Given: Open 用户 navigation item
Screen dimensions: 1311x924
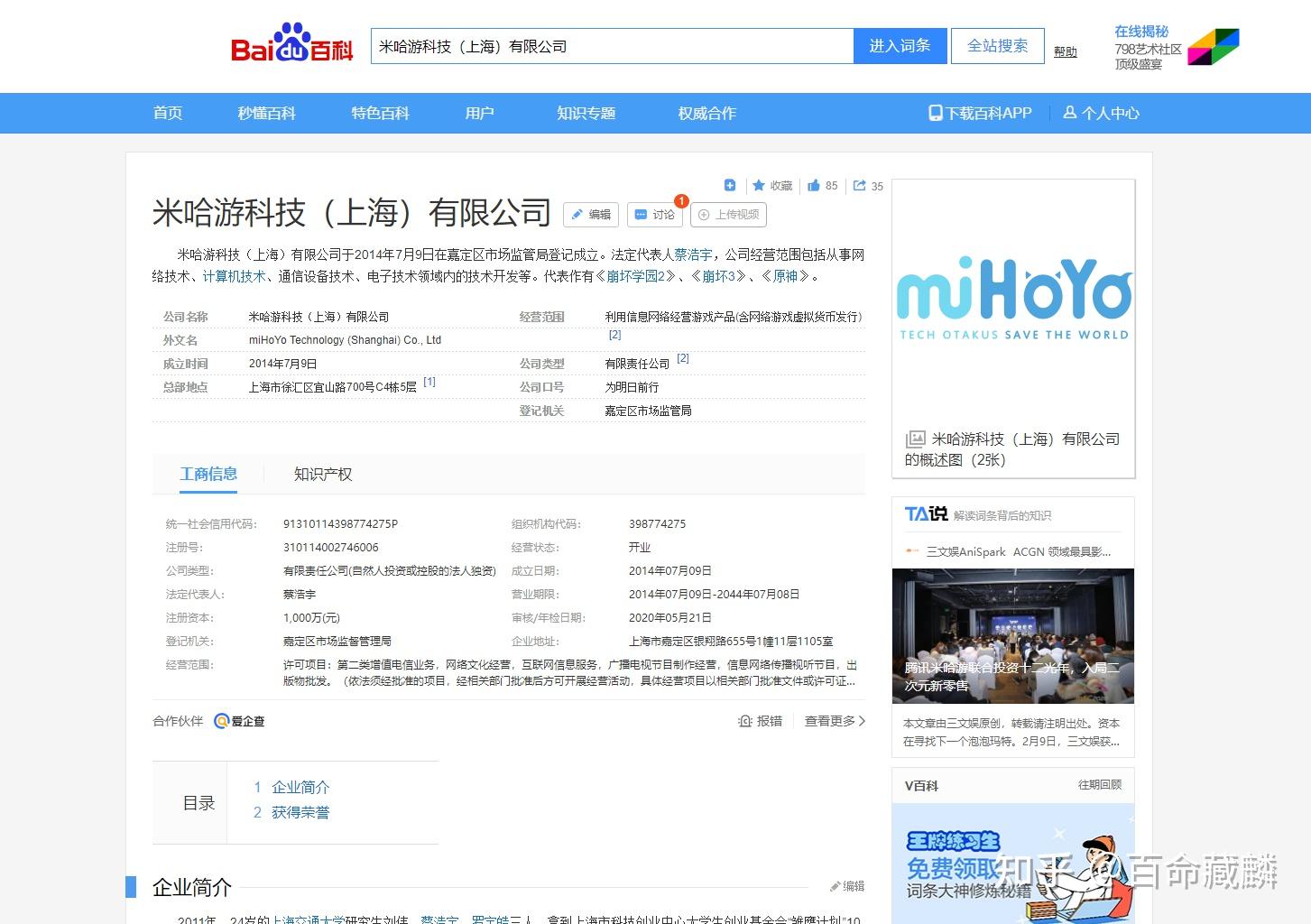Looking at the screenshot, I should pyautogui.click(x=480, y=113).
